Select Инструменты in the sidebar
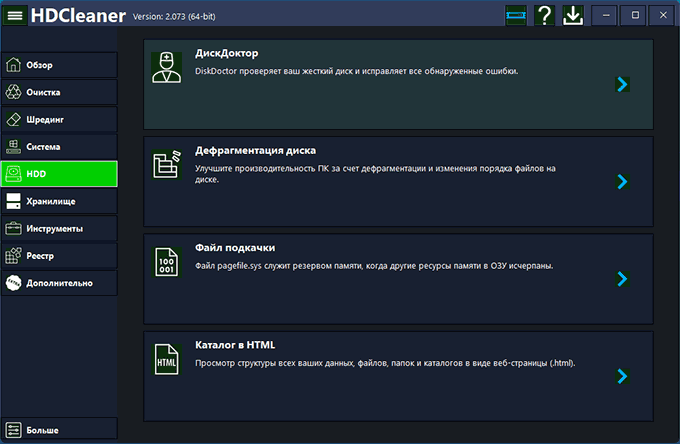 (x=59, y=228)
